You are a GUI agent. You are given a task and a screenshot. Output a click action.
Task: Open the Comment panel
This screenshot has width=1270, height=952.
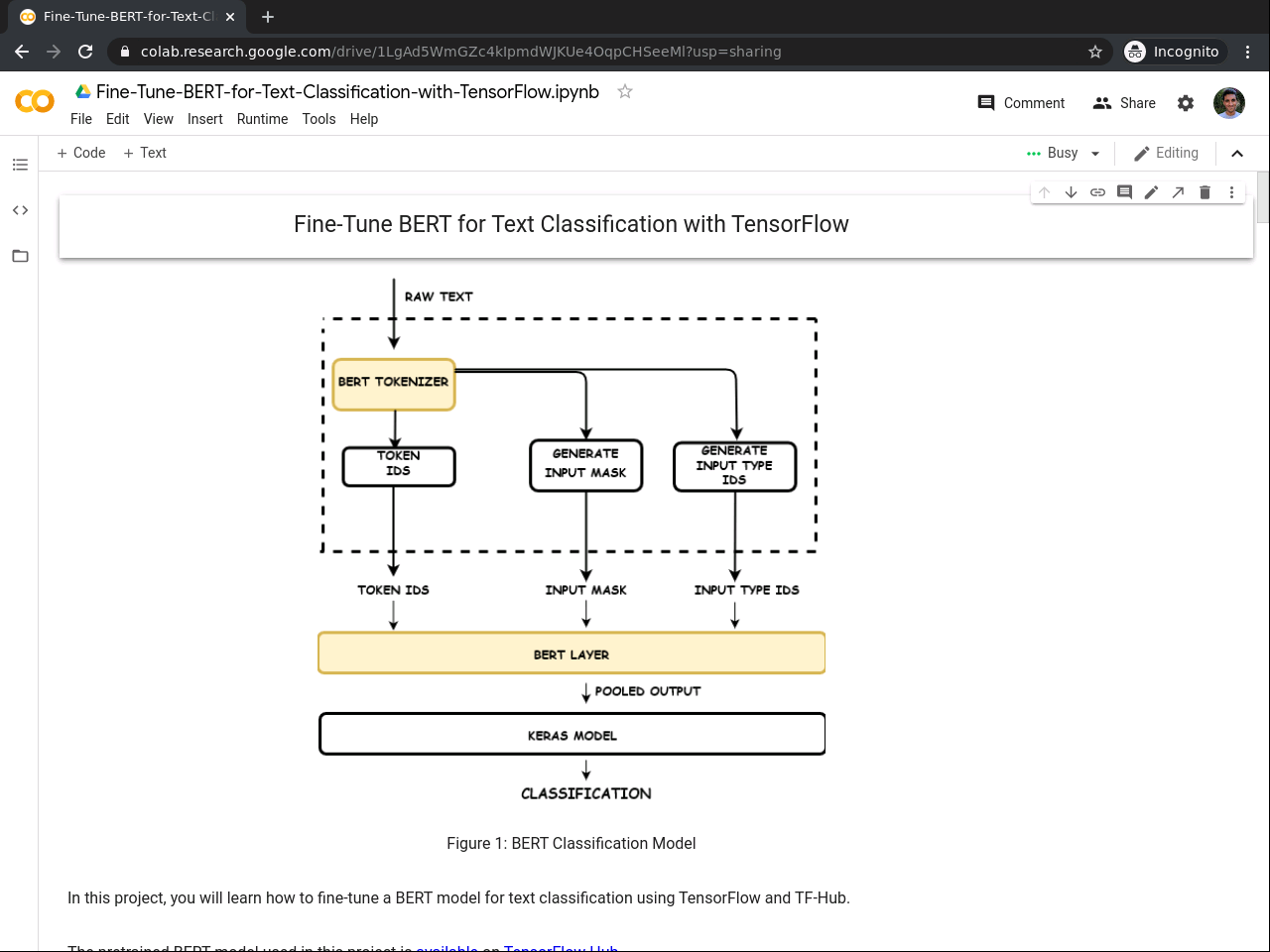[1021, 103]
